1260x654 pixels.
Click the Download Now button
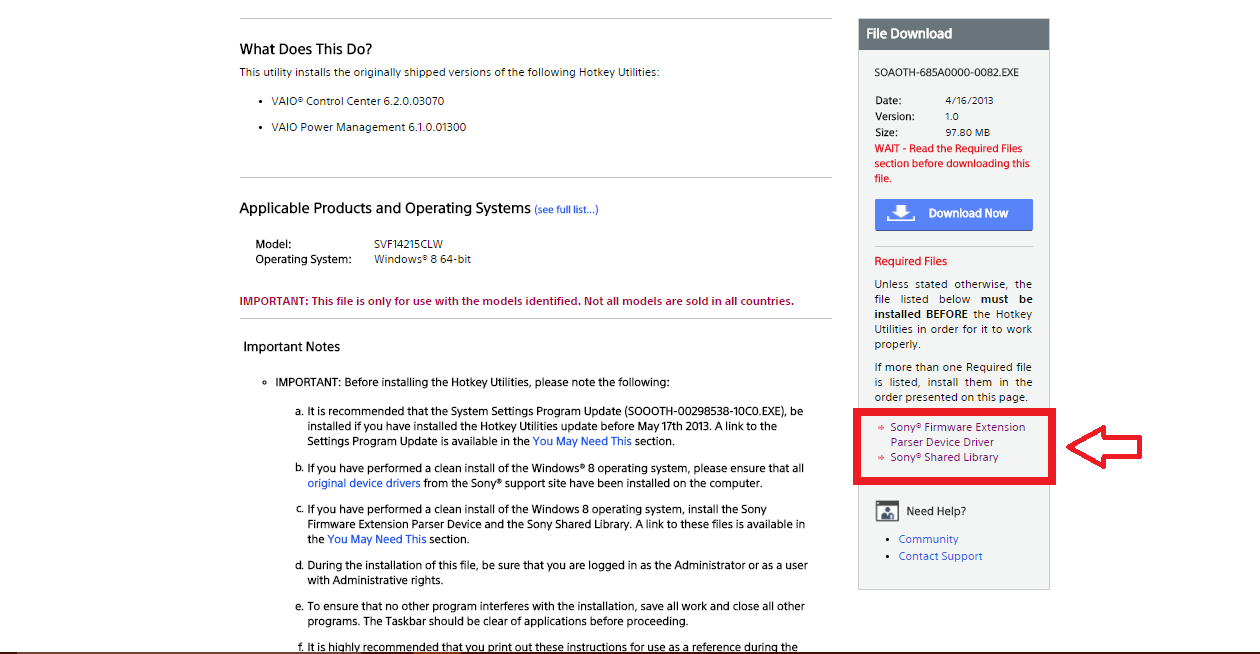(953, 214)
